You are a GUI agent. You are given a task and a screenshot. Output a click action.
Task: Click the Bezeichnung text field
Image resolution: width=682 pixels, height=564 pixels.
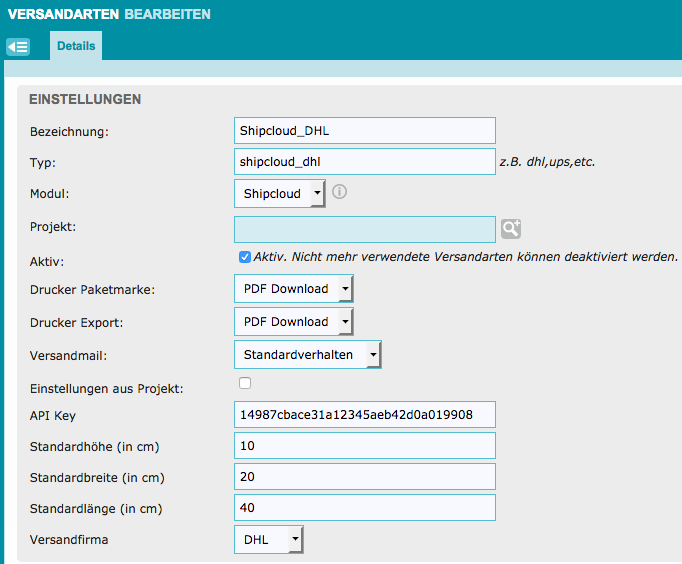point(364,130)
